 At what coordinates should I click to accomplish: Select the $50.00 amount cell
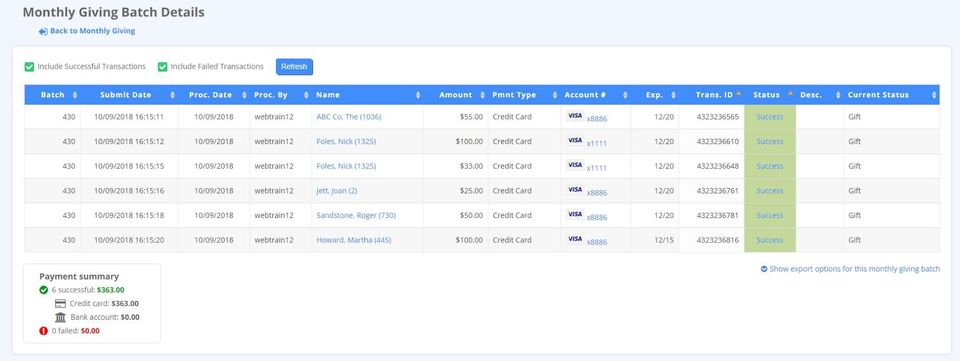point(456,215)
